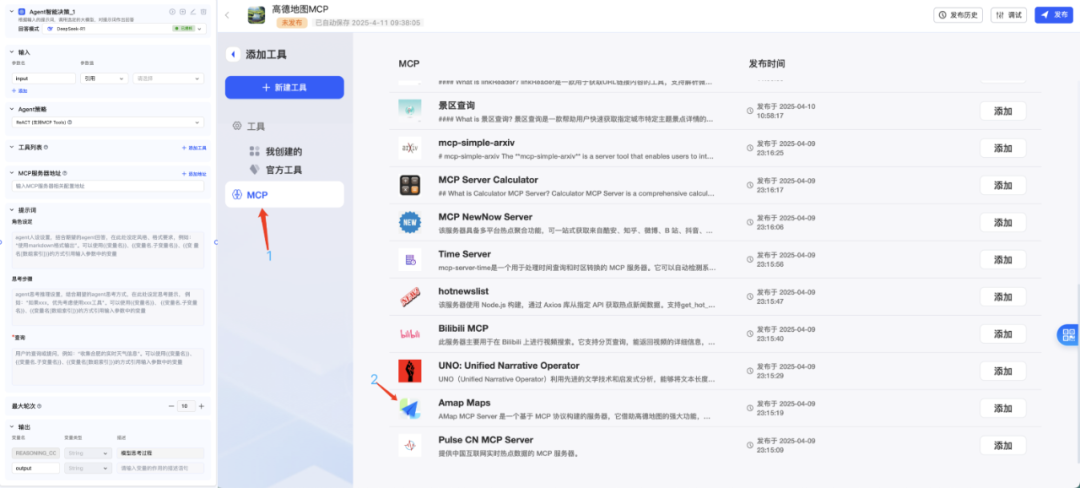1080x488 pixels.
Task: Click the blue Agent智能决策_1 node icon
Action: (x=21, y=12)
